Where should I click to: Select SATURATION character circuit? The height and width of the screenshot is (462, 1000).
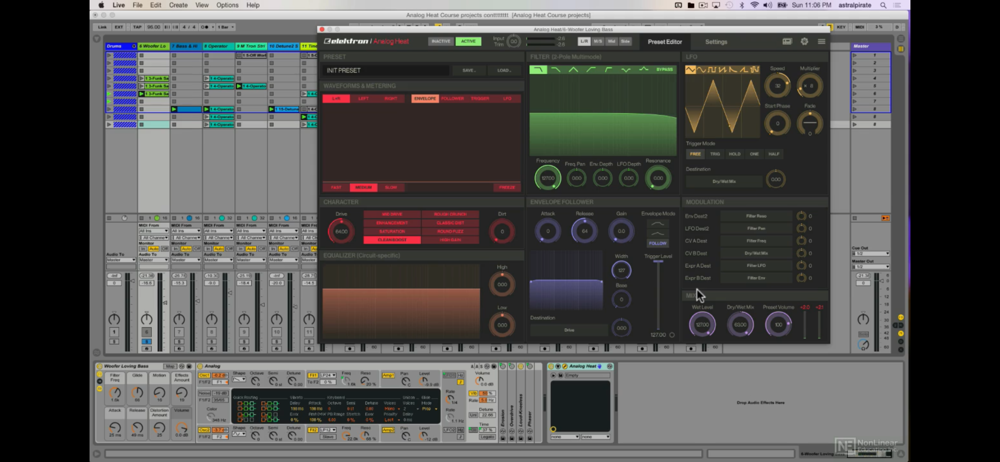[x=392, y=232]
